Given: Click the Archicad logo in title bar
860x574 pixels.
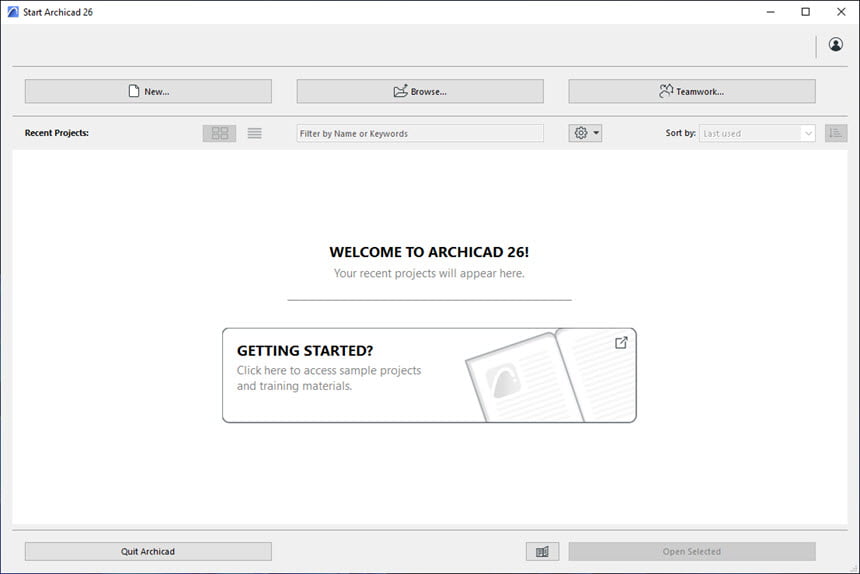Looking at the screenshot, I should click(13, 12).
